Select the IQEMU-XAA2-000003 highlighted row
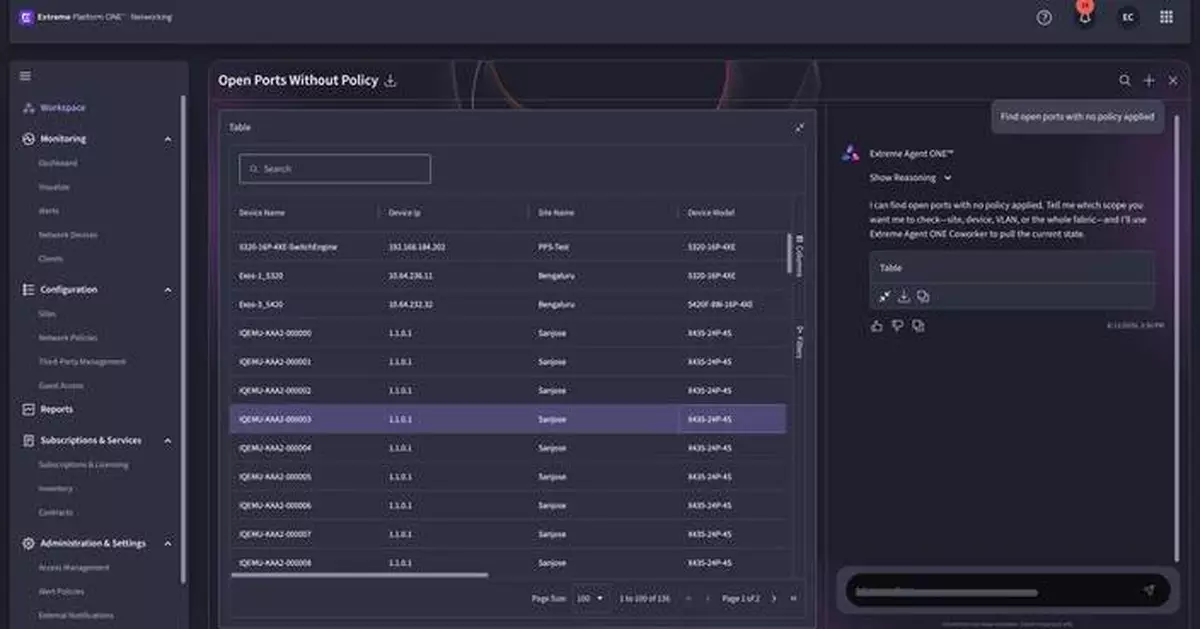Viewport: 1200px width, 629px height. tap(508, 419)
